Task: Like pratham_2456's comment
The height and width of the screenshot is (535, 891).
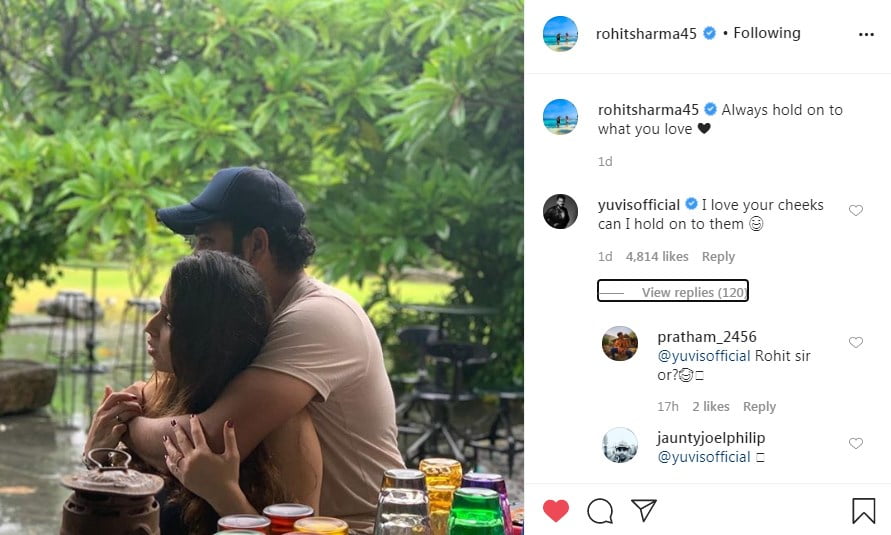Action: (856, 343)
